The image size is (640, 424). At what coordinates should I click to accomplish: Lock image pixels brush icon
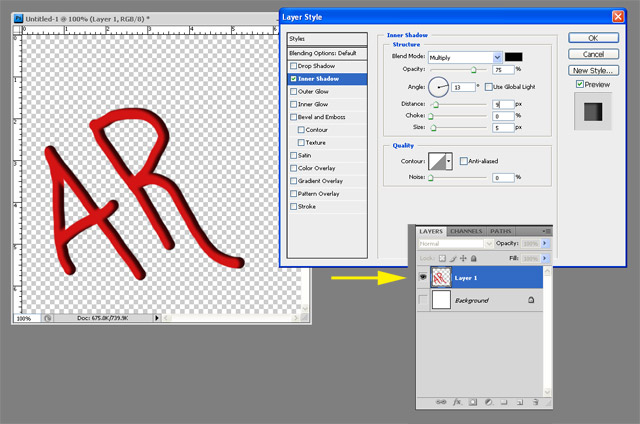(x=453, y=258)
